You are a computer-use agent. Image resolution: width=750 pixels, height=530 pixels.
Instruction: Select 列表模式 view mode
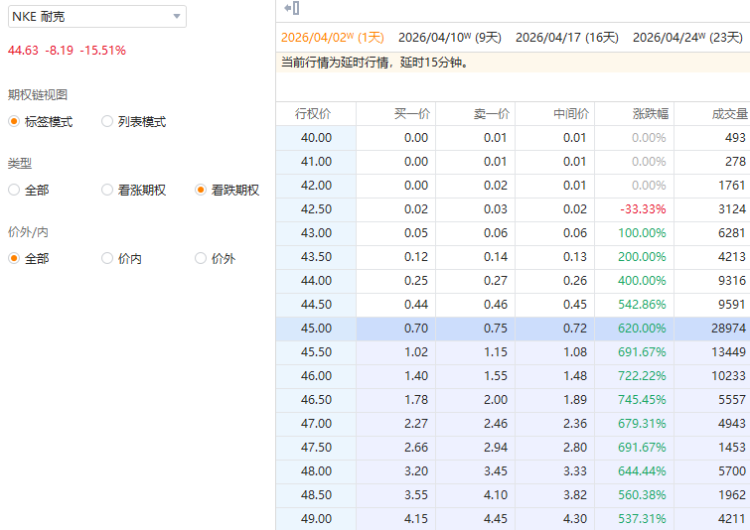point(108,122)
